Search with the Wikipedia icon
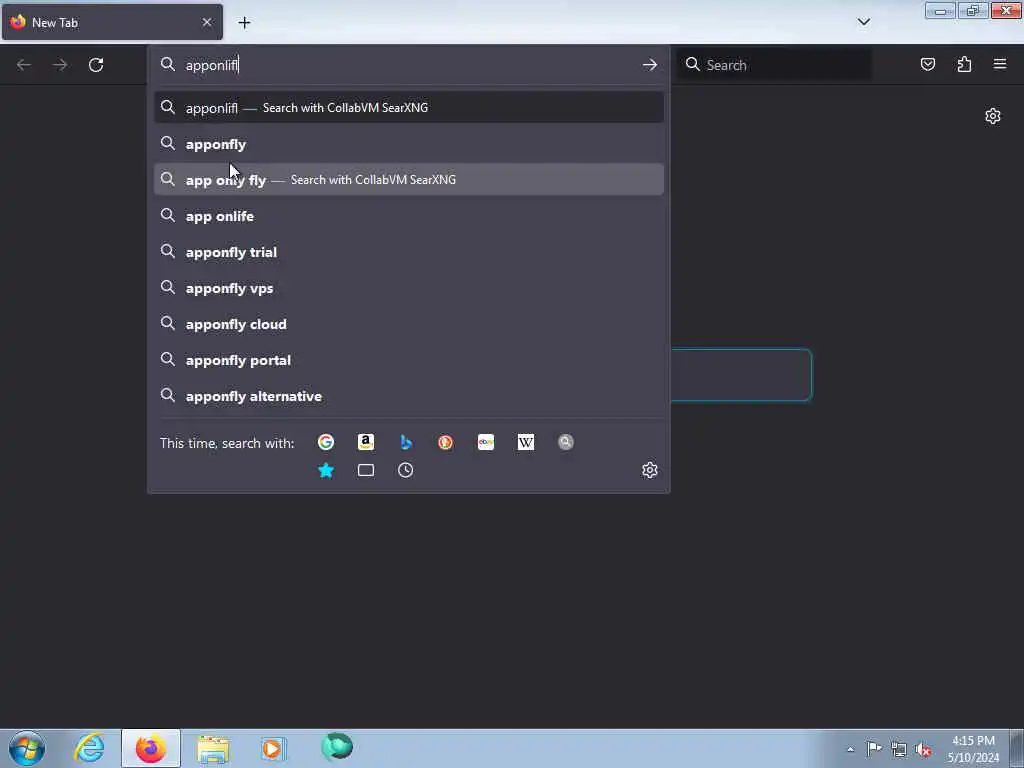The width and height of the screenshot is (1024, 768). coord(526,442)
